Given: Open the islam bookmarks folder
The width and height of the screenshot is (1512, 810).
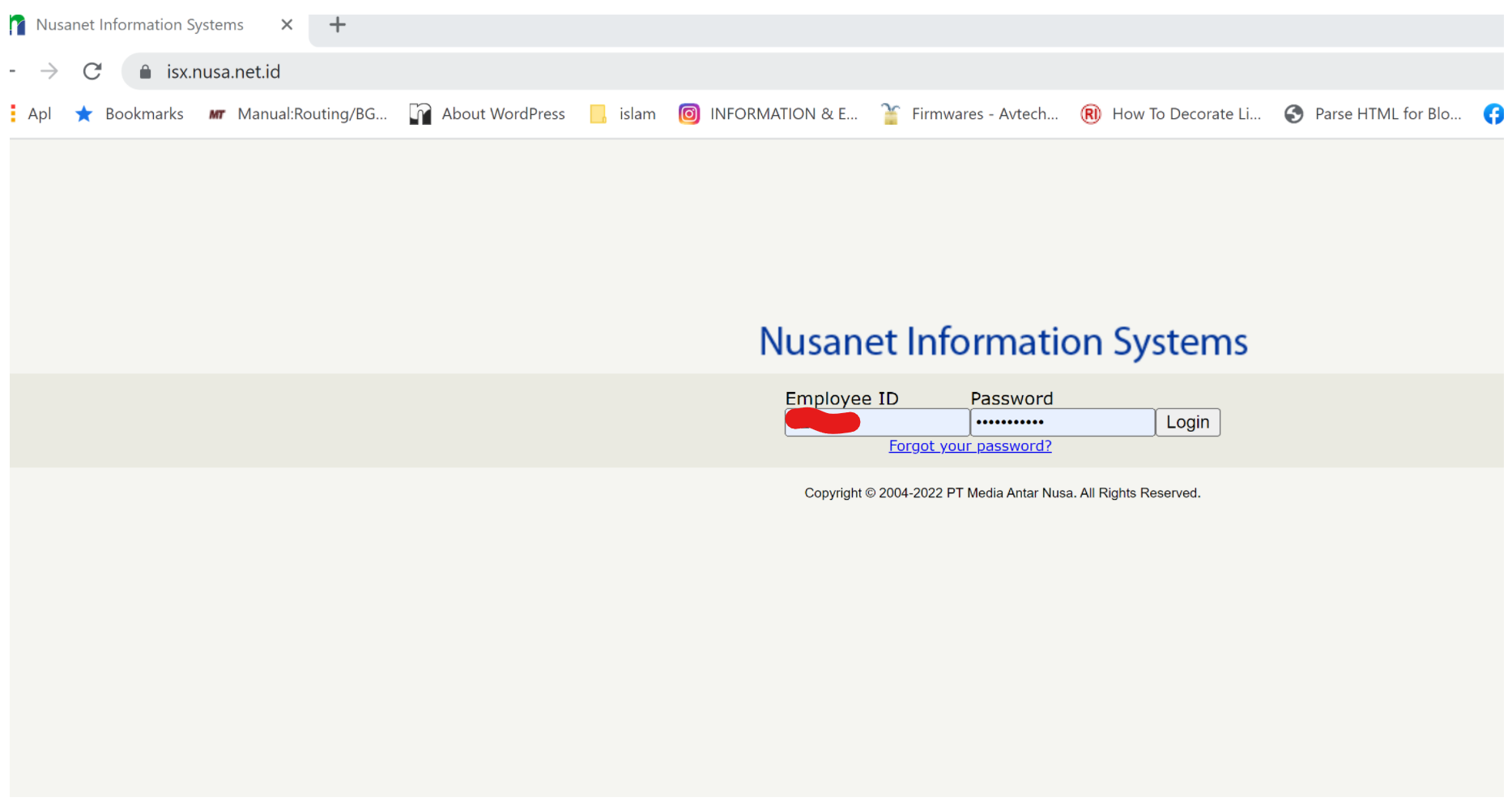Looking at the screenshot, I should [623, 114].
